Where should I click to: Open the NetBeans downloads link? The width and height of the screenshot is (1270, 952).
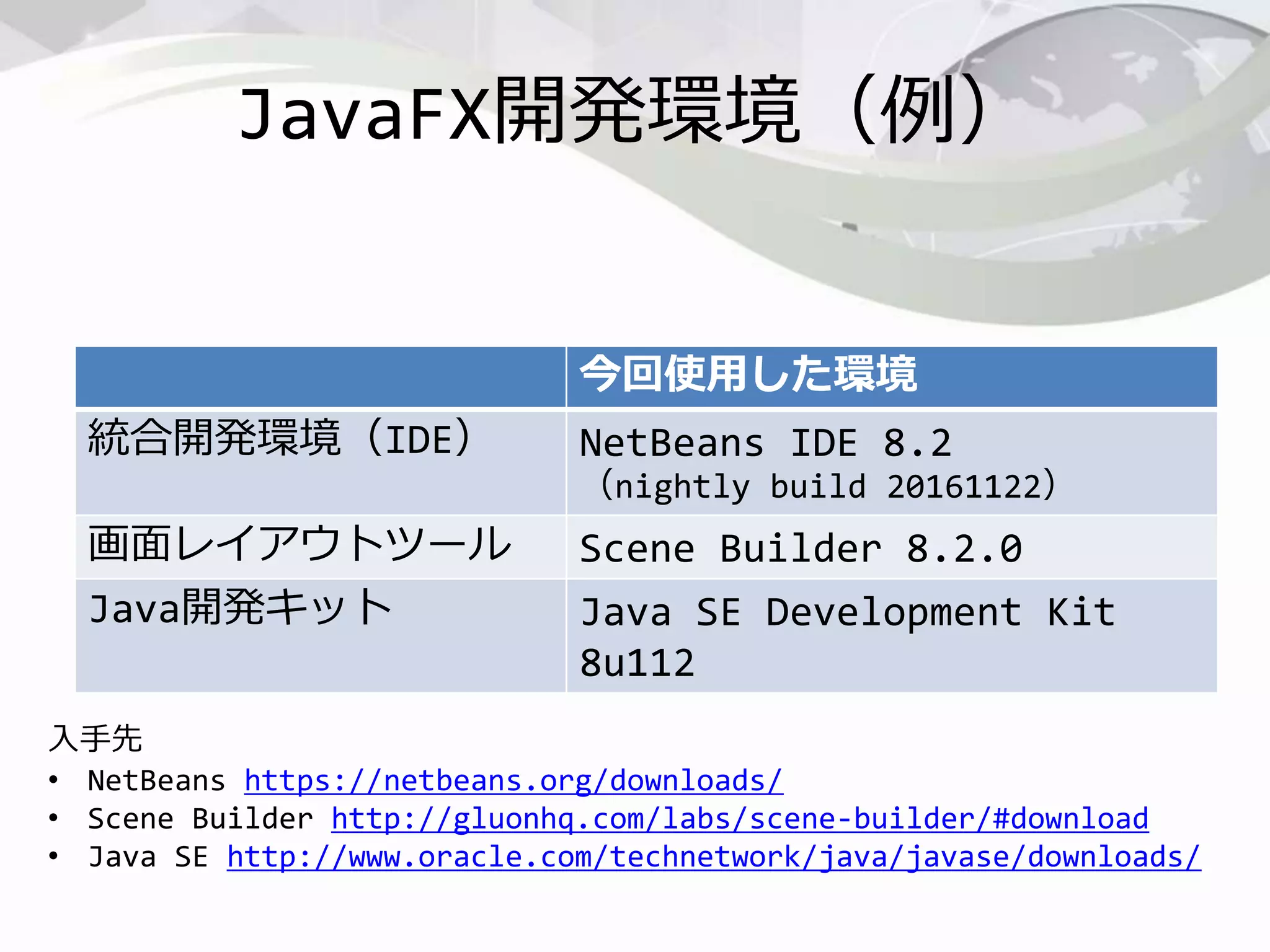click(513, 780)
